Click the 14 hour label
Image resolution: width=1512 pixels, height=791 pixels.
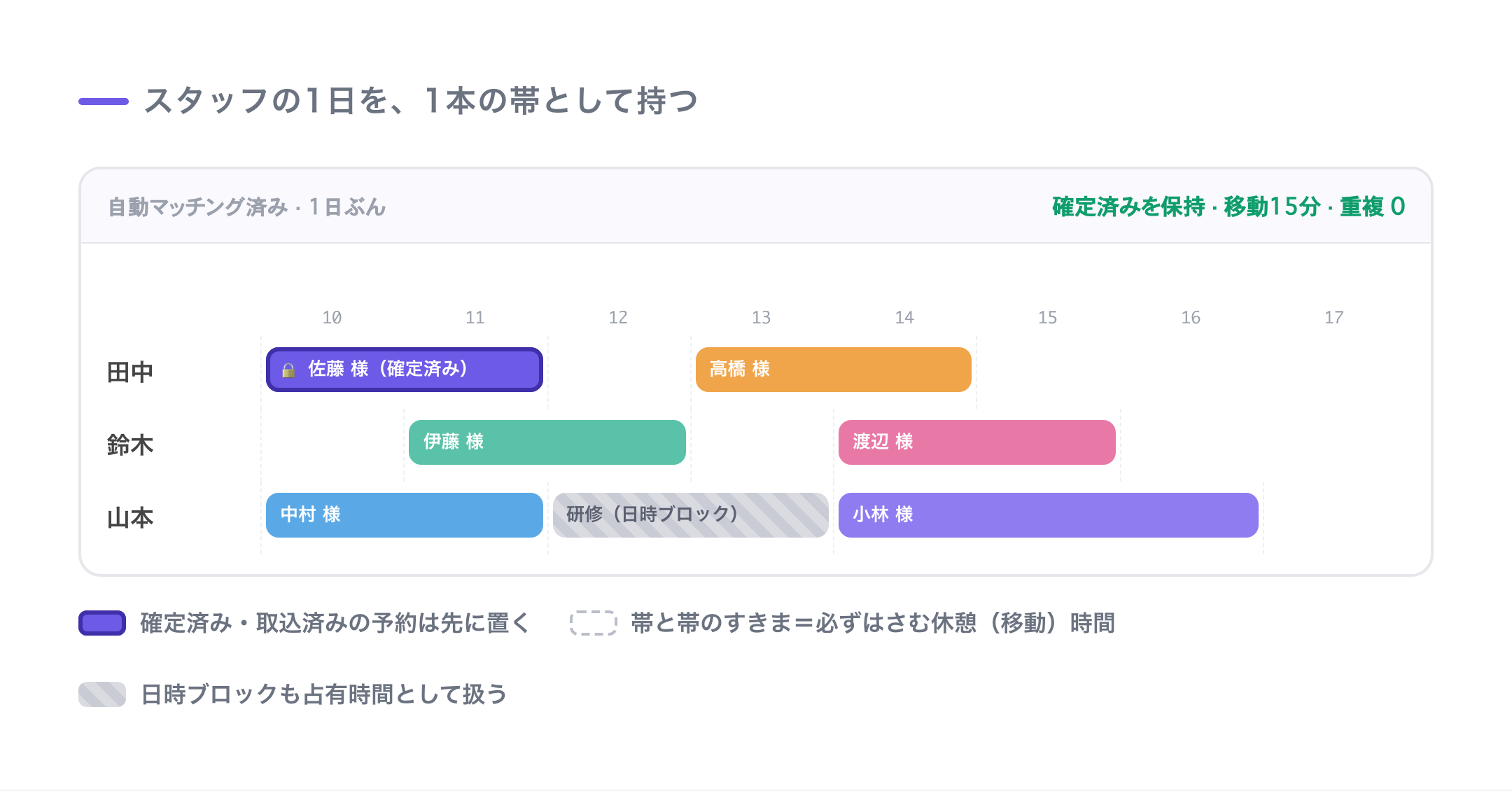904,318
